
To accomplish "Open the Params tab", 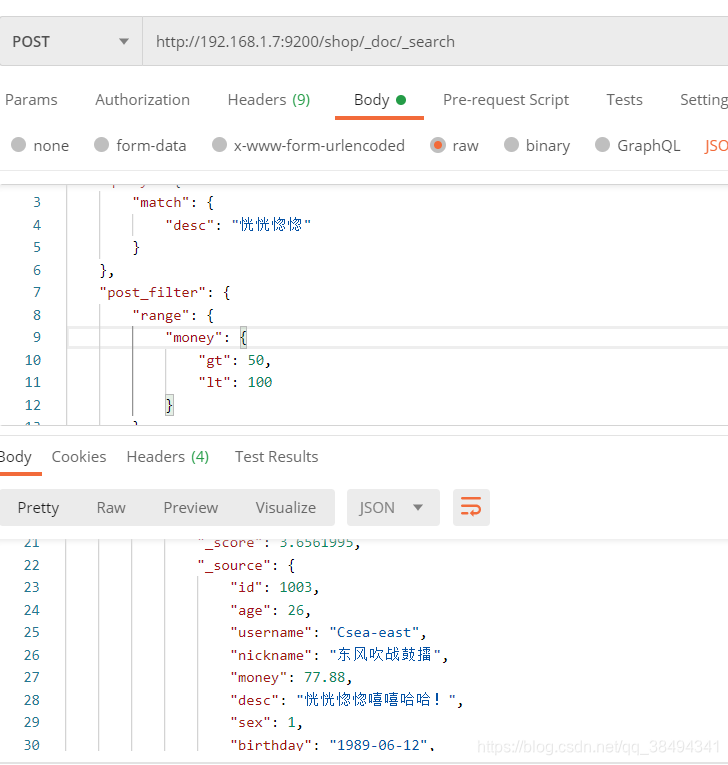I will [x=31, y=100].
